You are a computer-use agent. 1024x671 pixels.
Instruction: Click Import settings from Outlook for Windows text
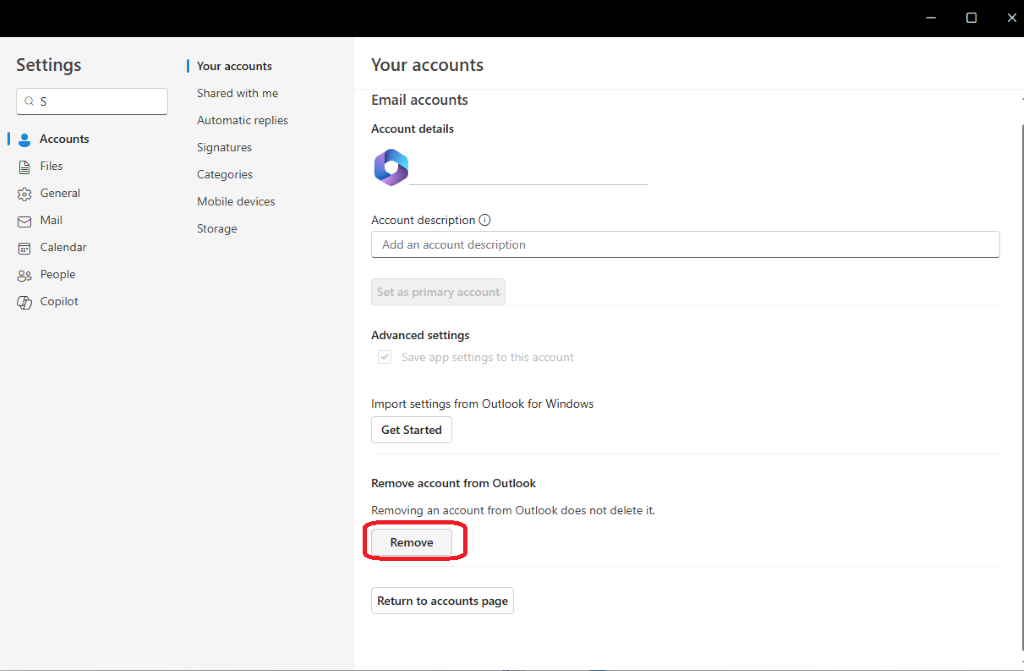click(x=482, y=404)
